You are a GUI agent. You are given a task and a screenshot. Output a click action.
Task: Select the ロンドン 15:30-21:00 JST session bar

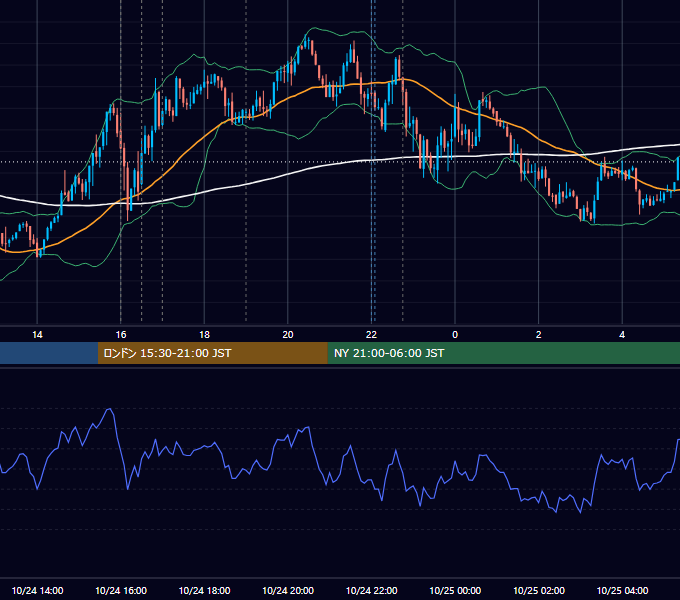click(212, 353)
